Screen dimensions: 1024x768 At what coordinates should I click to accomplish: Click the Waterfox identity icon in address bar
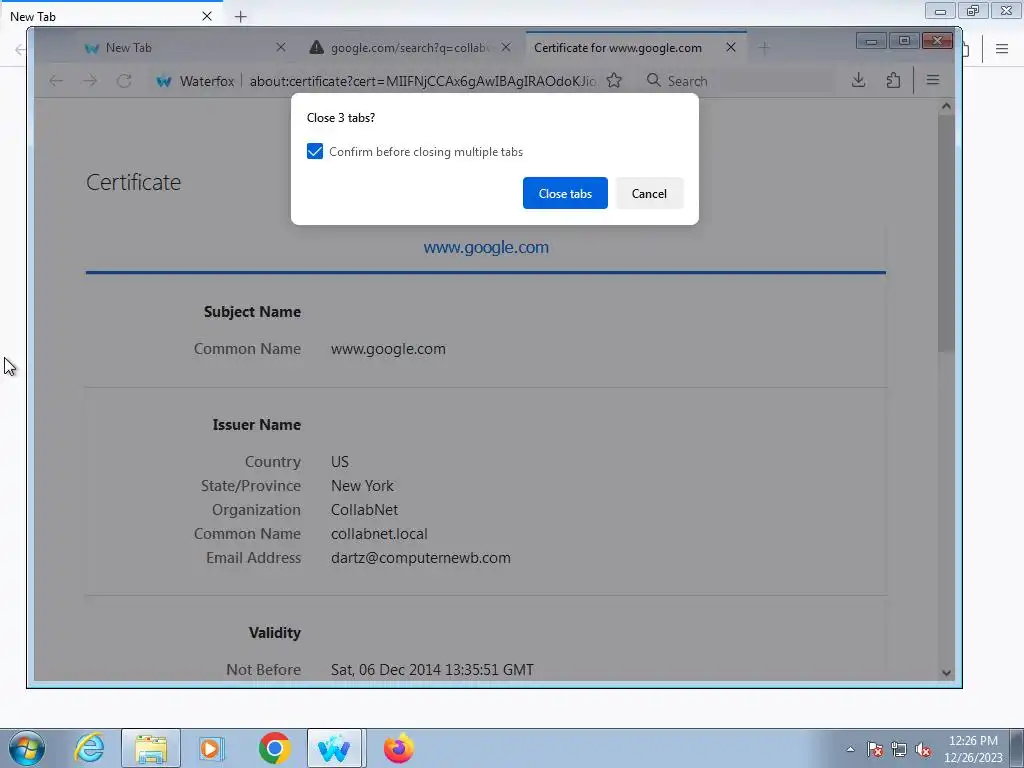[x=164, y=81]
